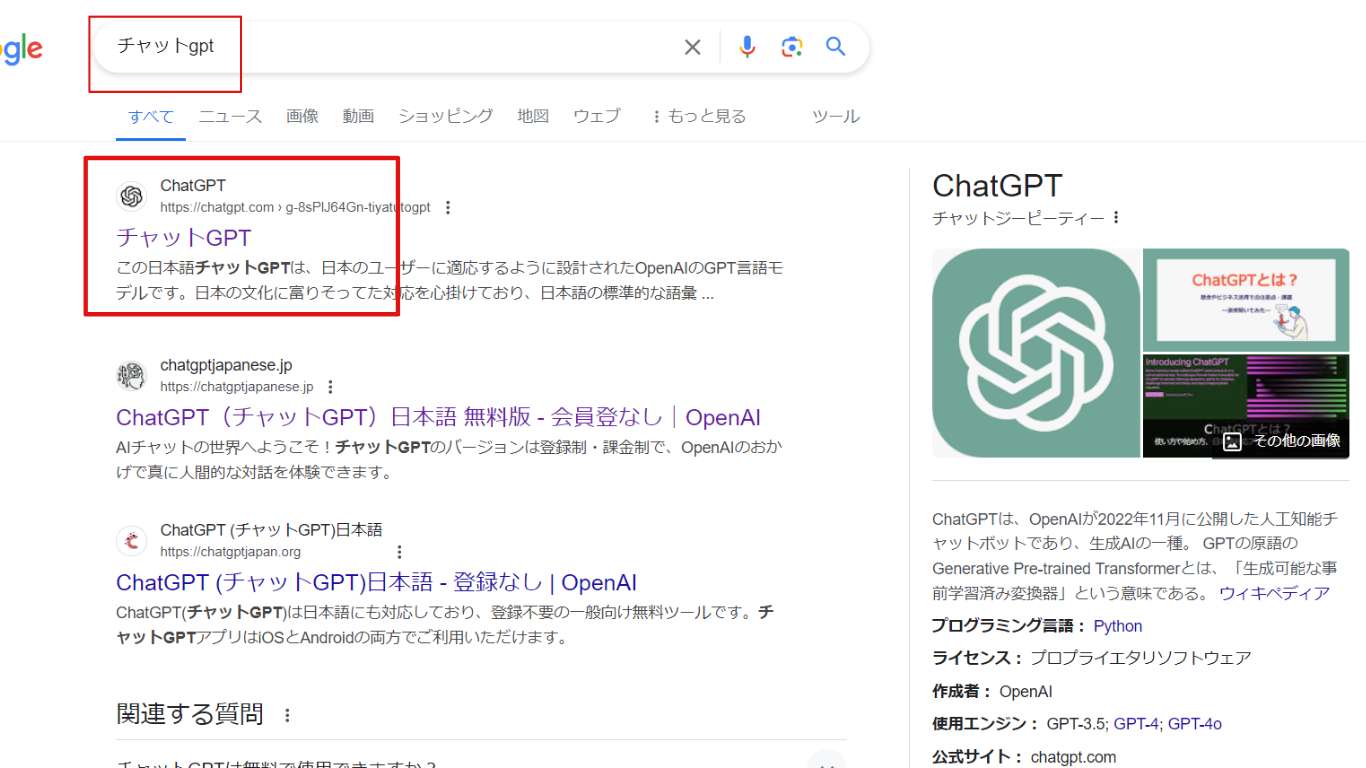Open the Python programming language link
Screen dimensions: 1366x768
[x=1118, y=626]
